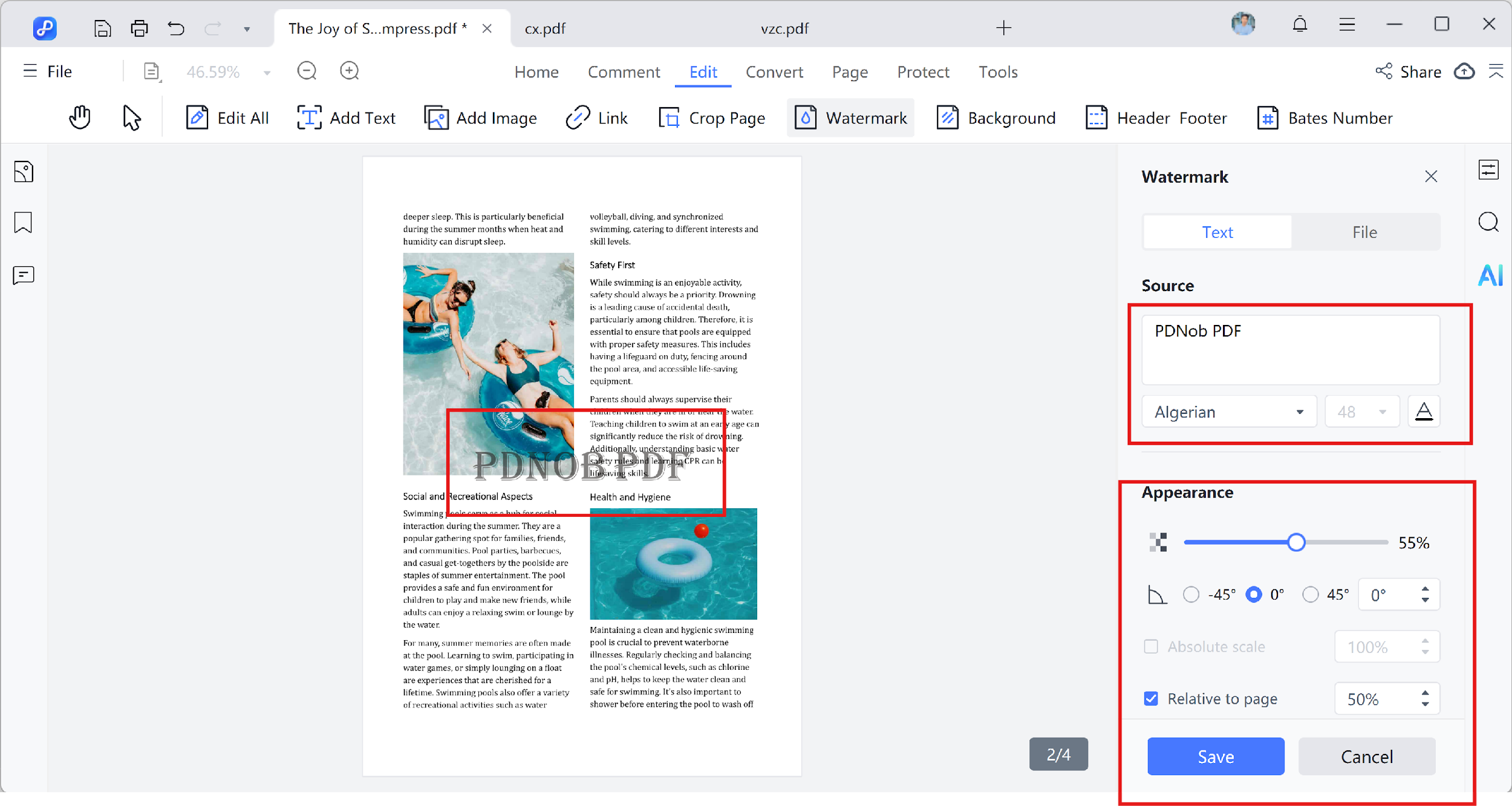Open the Crop Page tool
The height and width of the screenshot is (806, 1512).
(711, 117)
